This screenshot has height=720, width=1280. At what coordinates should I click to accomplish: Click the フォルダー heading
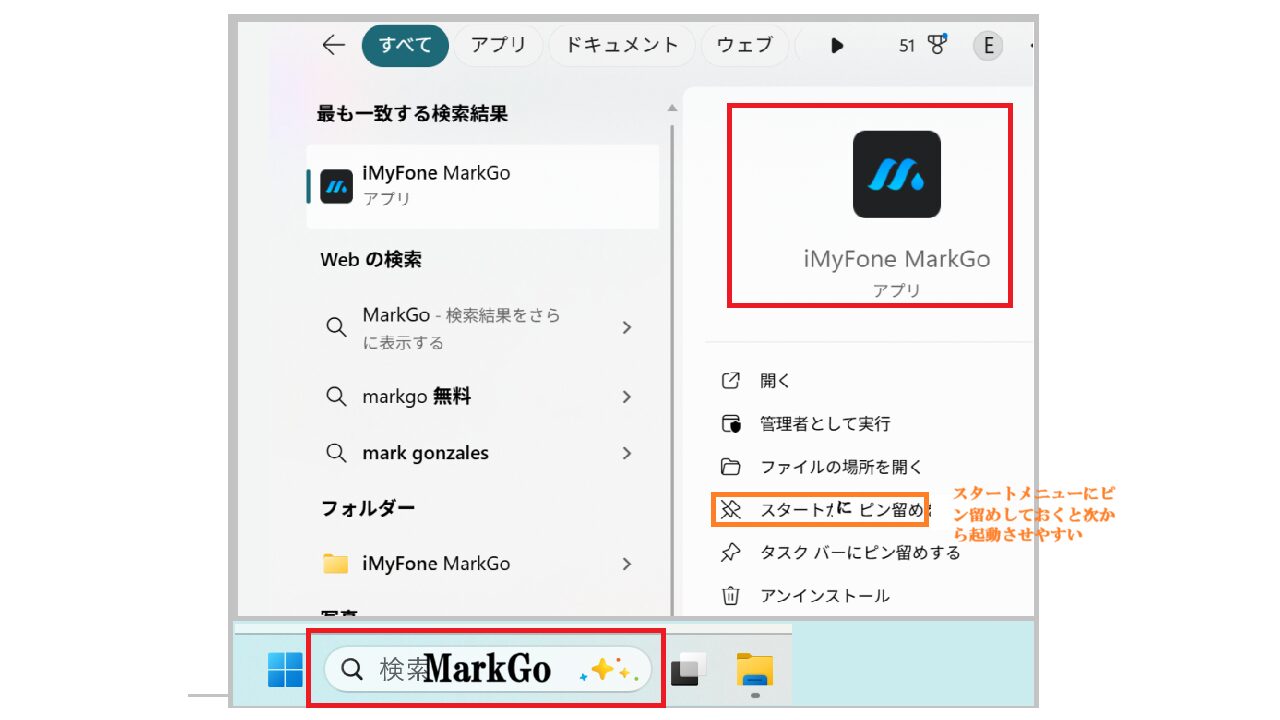(368, 508)
